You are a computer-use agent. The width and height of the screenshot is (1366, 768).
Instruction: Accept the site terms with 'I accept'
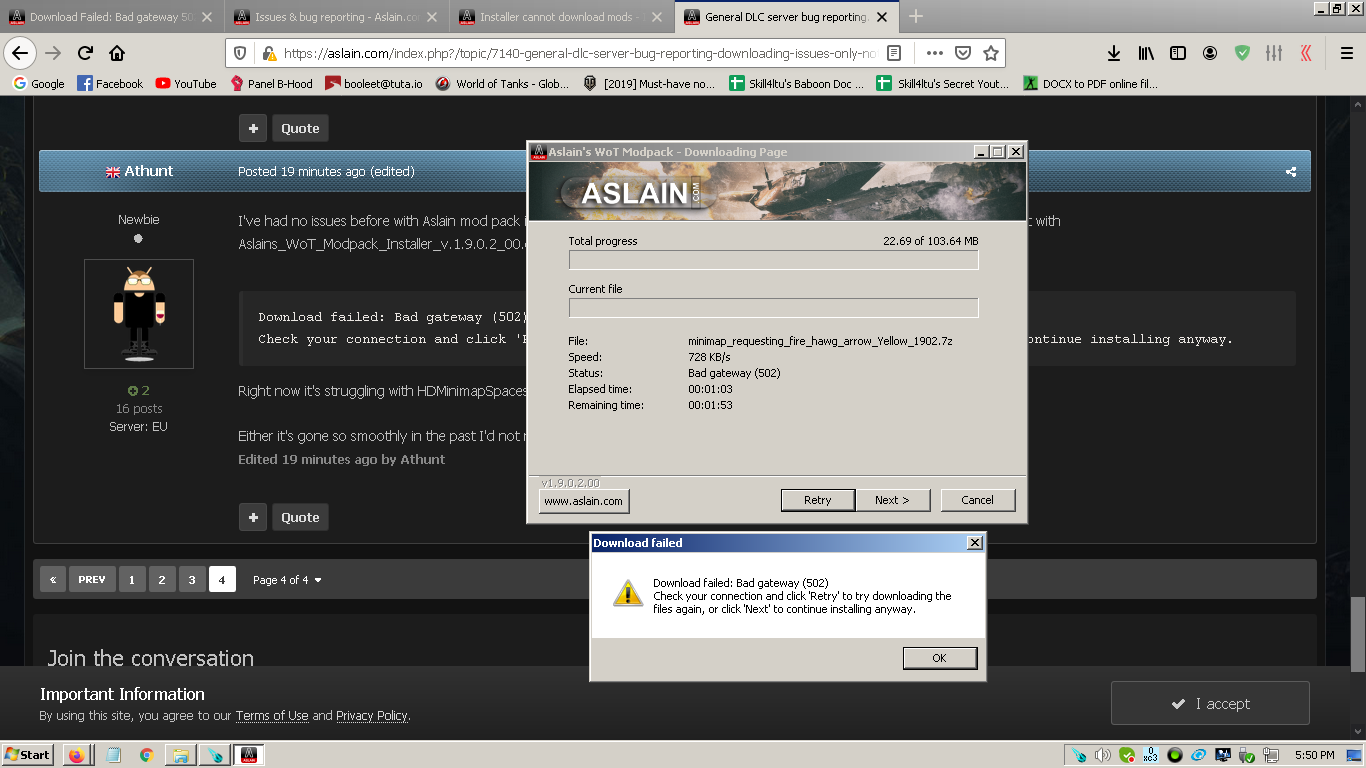coord(1210,703)
